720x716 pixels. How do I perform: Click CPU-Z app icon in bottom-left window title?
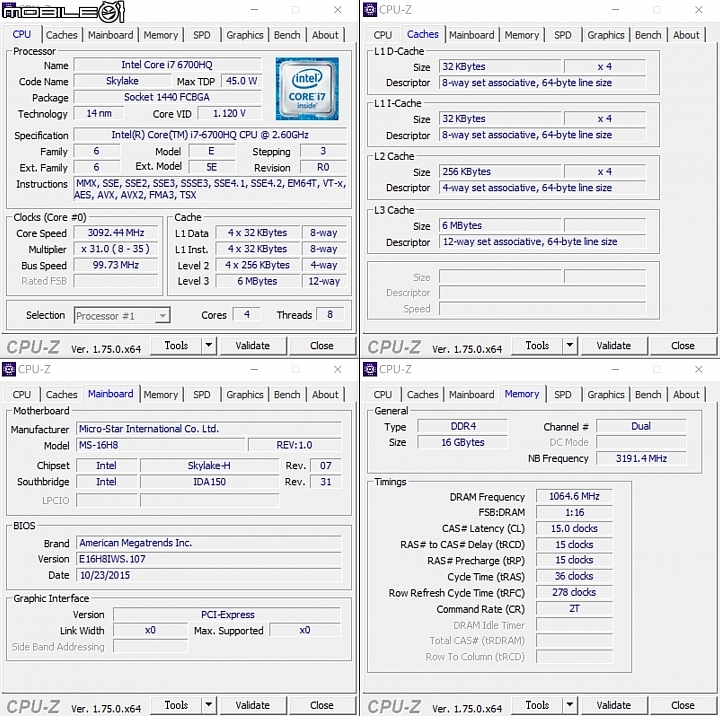click(x=9, y=369)
